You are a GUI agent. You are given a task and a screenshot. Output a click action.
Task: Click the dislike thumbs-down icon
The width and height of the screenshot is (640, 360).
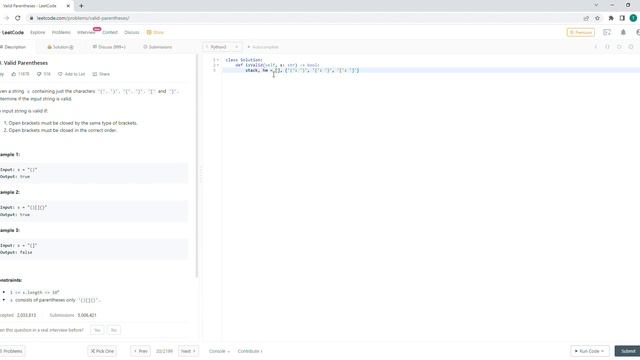point(39,74)
